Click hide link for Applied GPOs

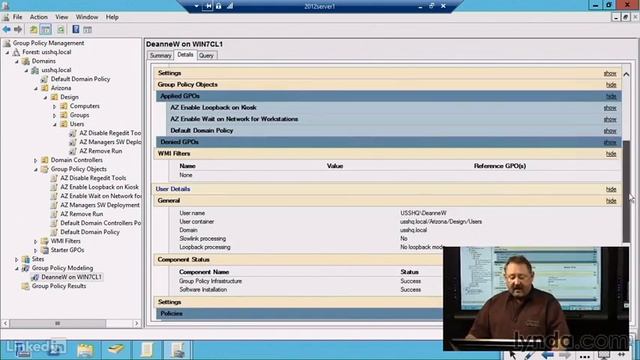click(x=611, y=96)
